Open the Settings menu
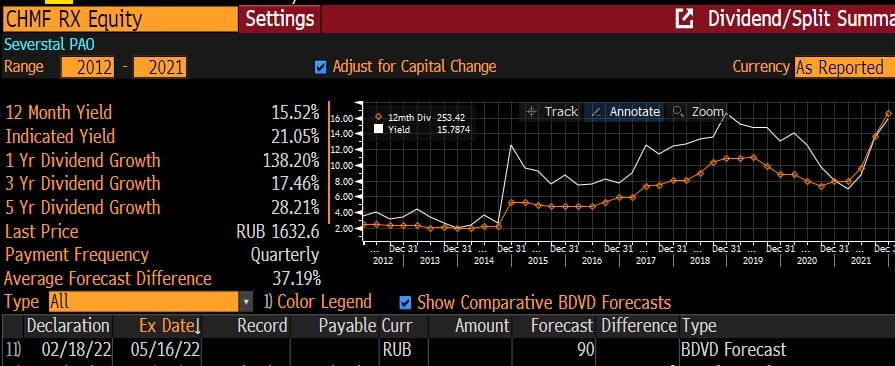This screenshot has width=895, height=366. click(x=280, y=19)
